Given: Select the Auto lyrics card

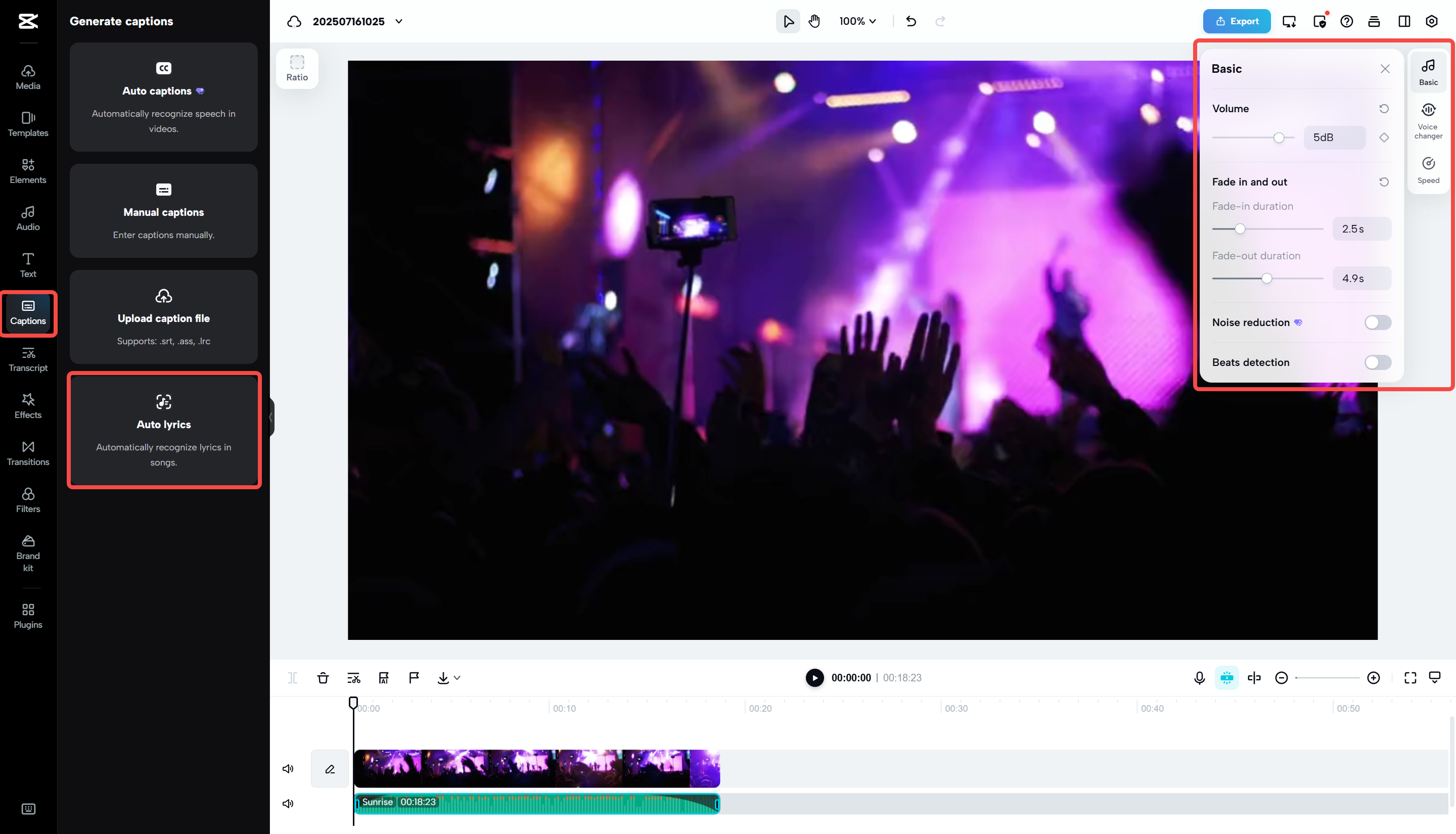Looking at the screenshot, I should pyautogui.click(x=164, y=430).
